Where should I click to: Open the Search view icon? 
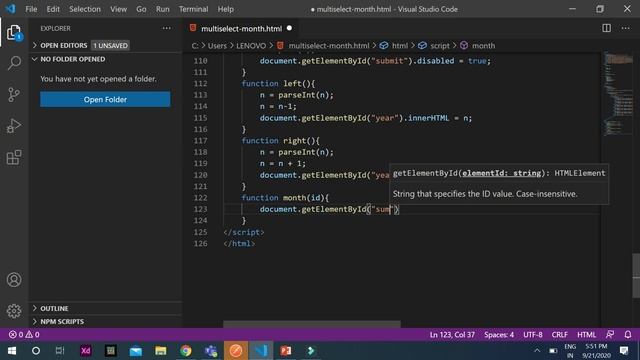pos(14,63)
